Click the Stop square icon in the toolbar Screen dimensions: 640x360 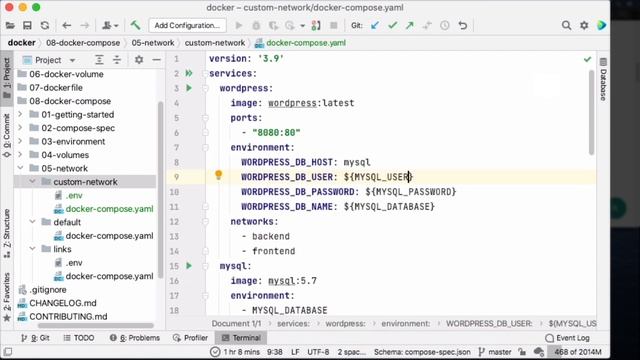(333, 25)
